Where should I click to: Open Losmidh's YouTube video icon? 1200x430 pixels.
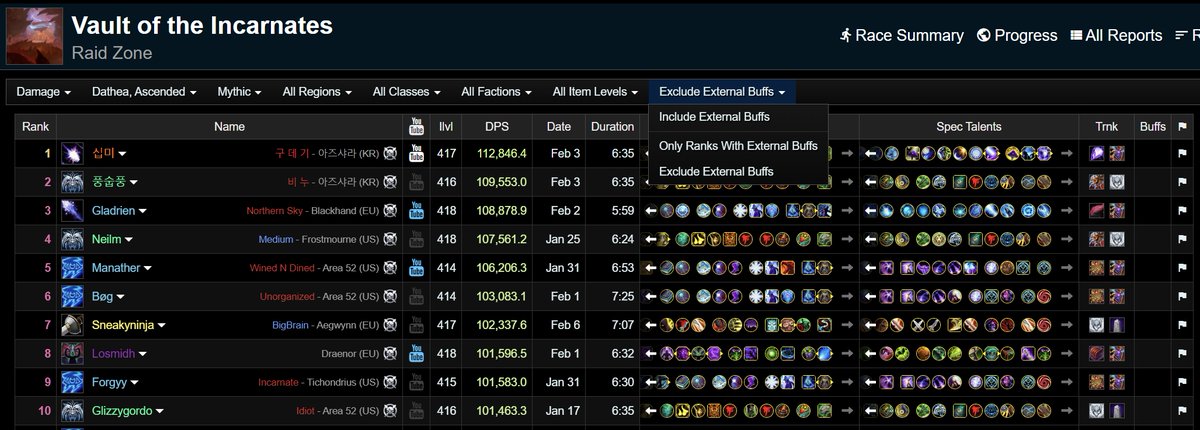point(417,354)
